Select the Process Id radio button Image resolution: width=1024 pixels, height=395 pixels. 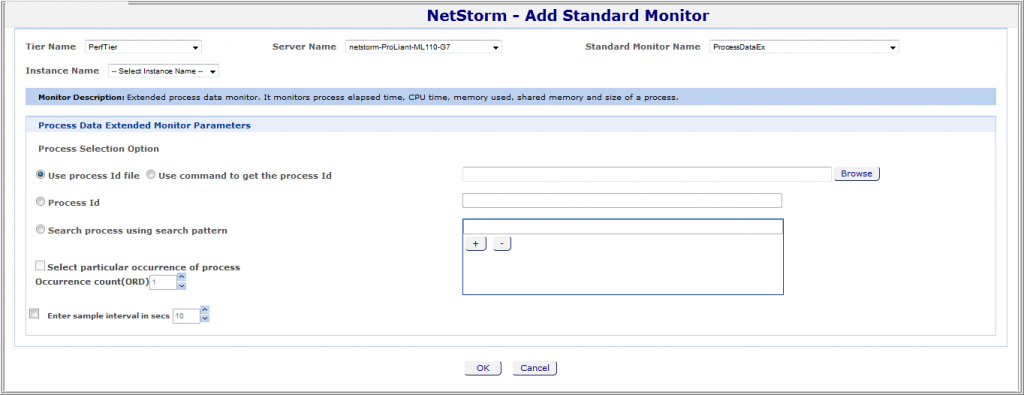40,202
